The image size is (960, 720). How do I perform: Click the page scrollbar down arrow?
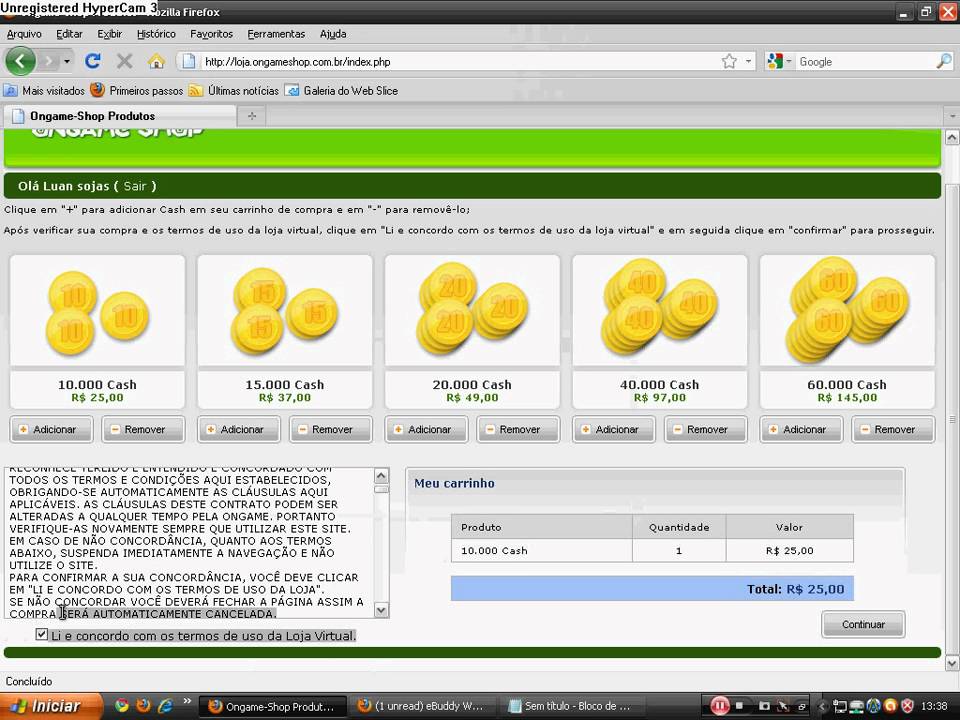[952, 663]
